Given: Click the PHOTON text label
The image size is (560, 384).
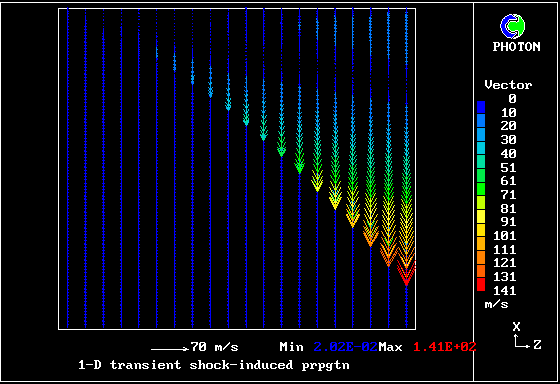Looking at the screenshot, I should [516, 47].
